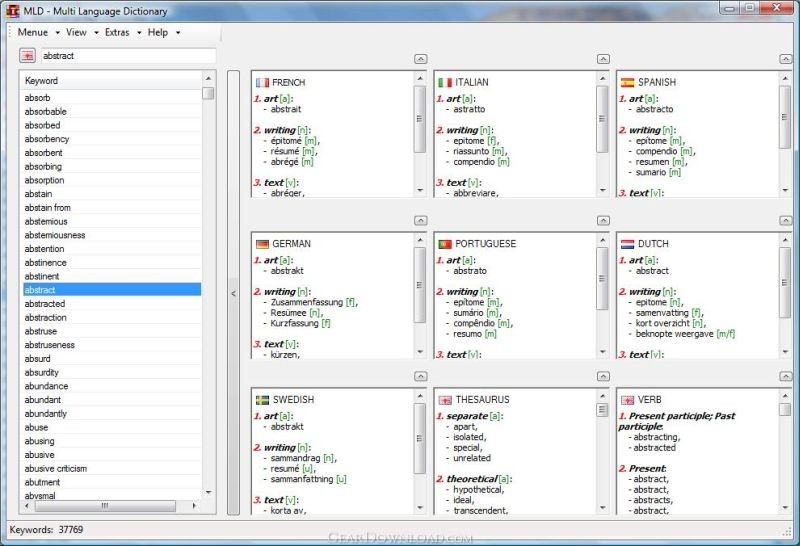Click the Dutch flag icon
The image size is (800, 546).
pos(628,244)
